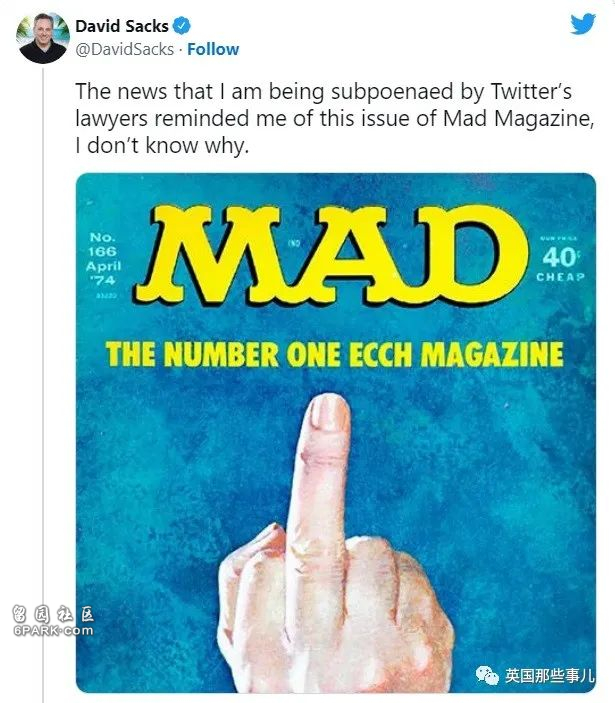This screenshot has height=703, width=615.
Task: Open David Sacks' profile avatar photo
Action: [43, 38]
